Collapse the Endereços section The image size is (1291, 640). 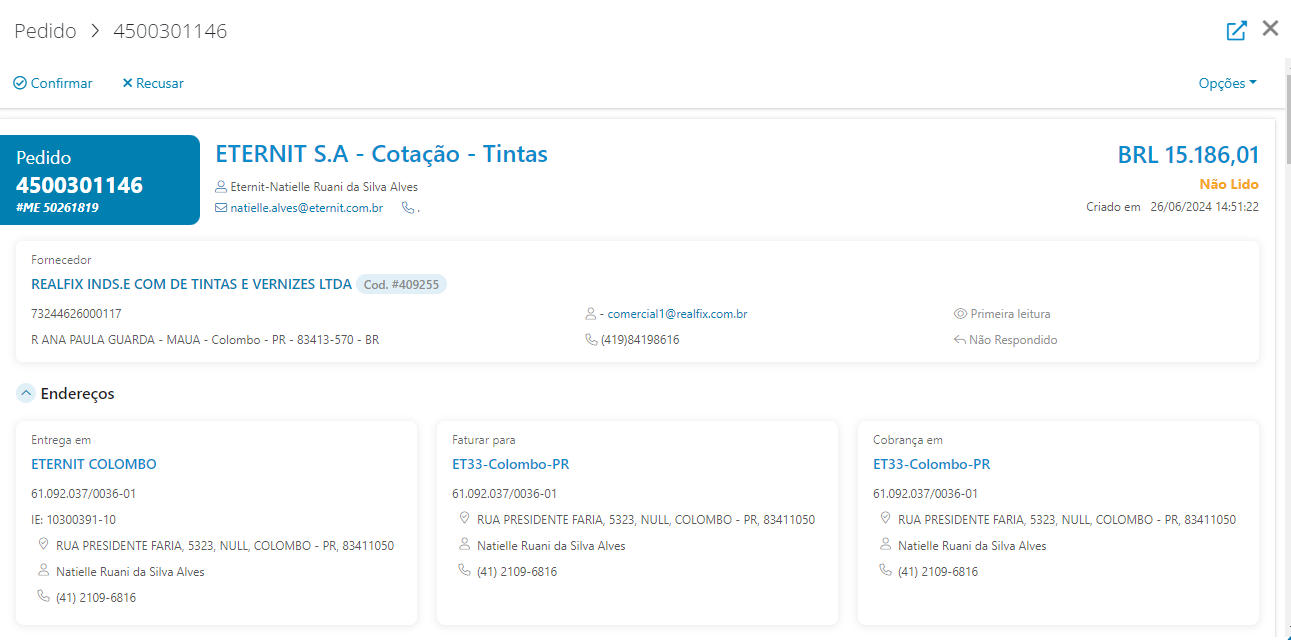click(26, 393)
